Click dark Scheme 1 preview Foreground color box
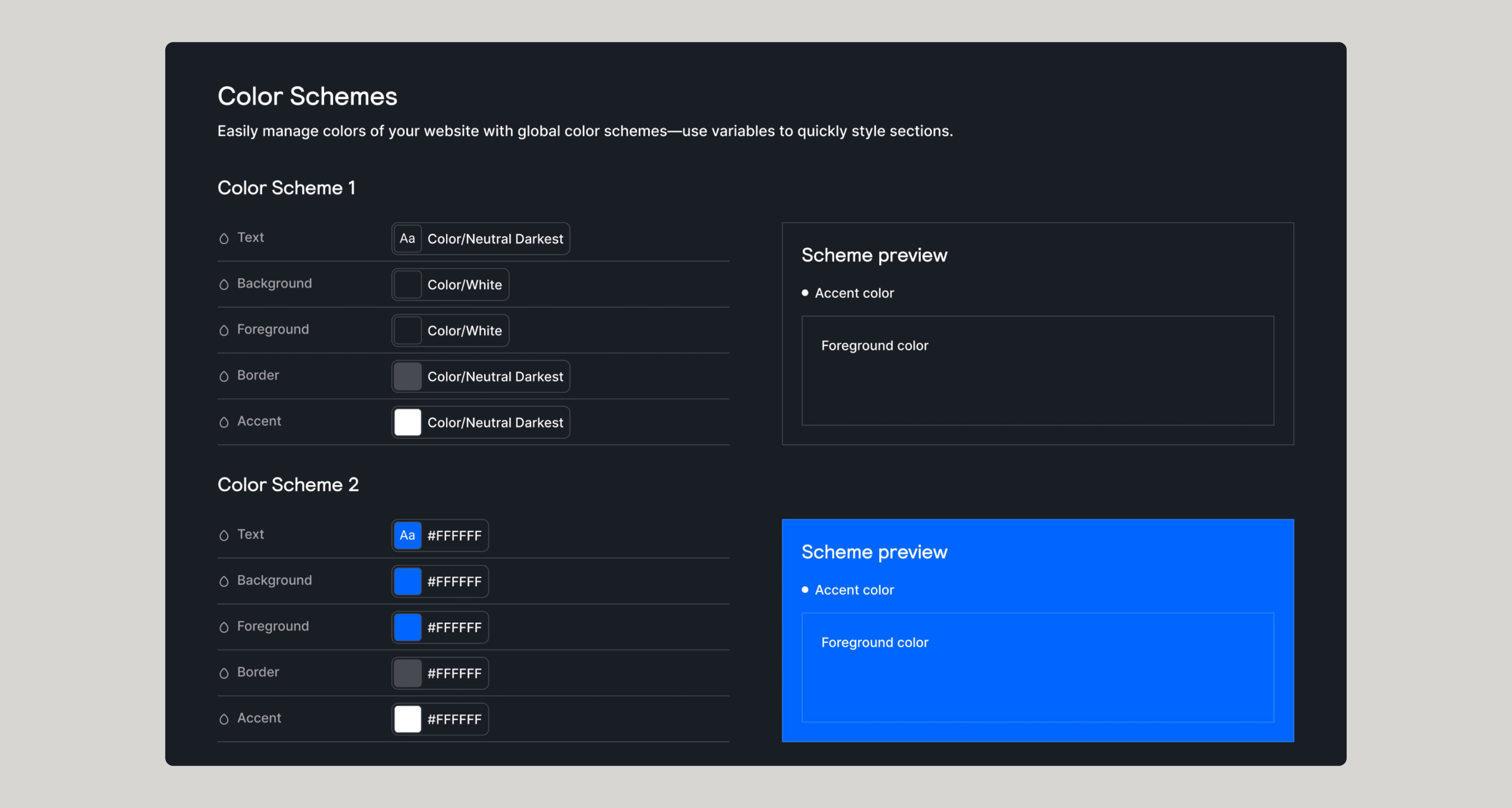 point(1037,370)
